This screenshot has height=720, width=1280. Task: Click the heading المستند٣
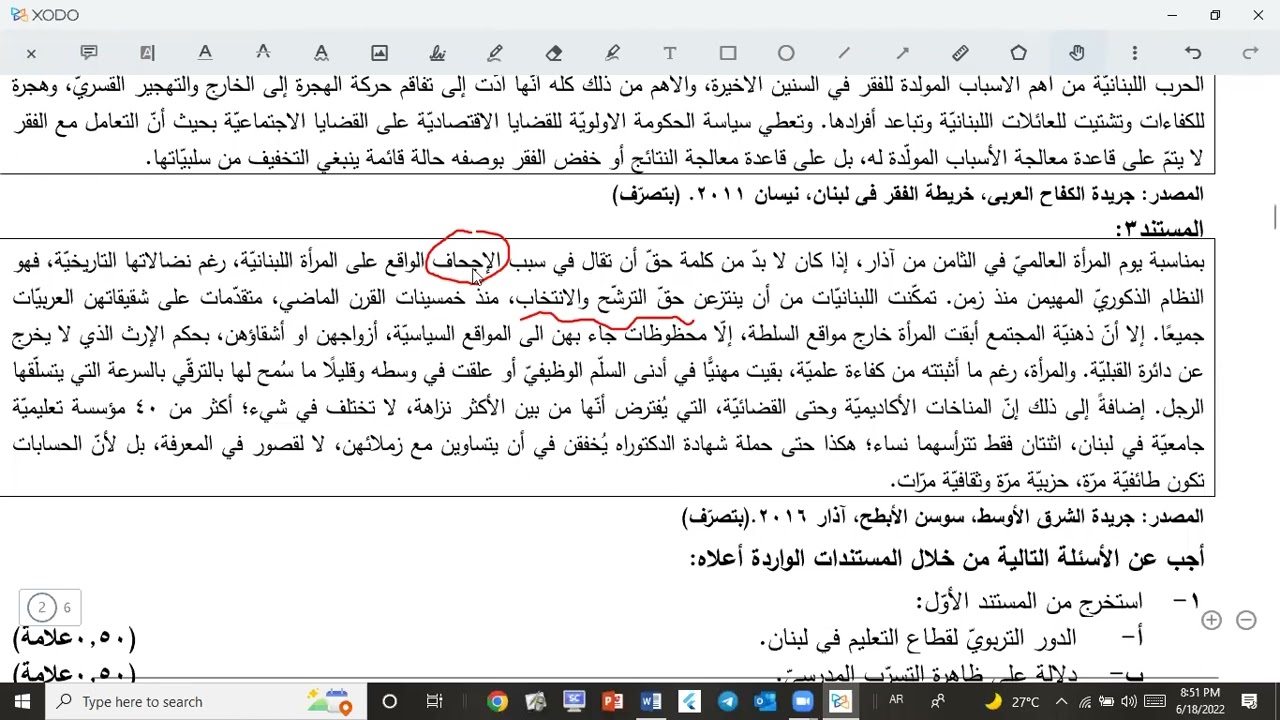pos(1159,229)
